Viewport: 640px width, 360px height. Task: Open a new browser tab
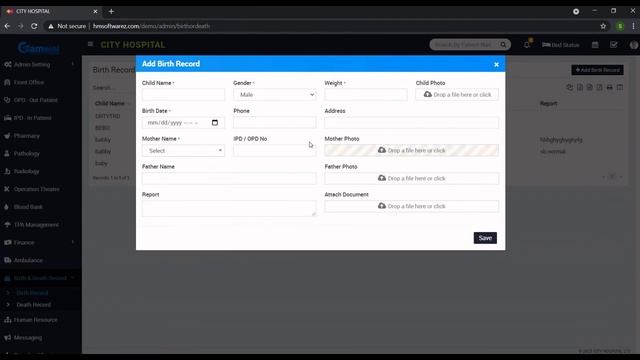tap(111, 11)
